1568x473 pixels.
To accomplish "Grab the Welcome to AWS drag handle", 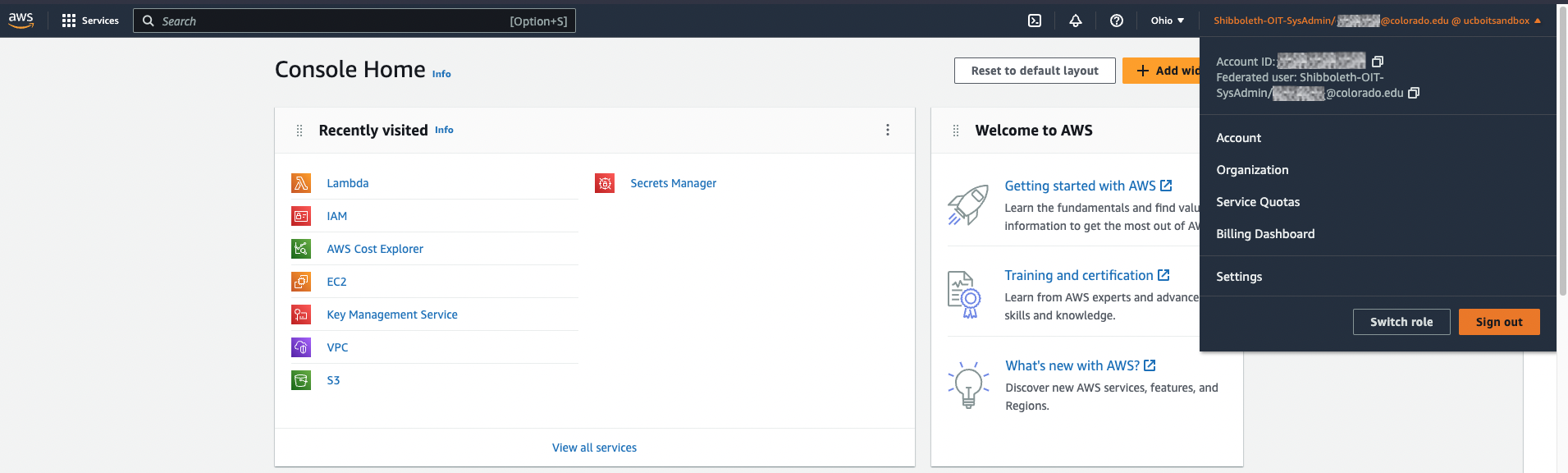I will (x=956, y=131).
